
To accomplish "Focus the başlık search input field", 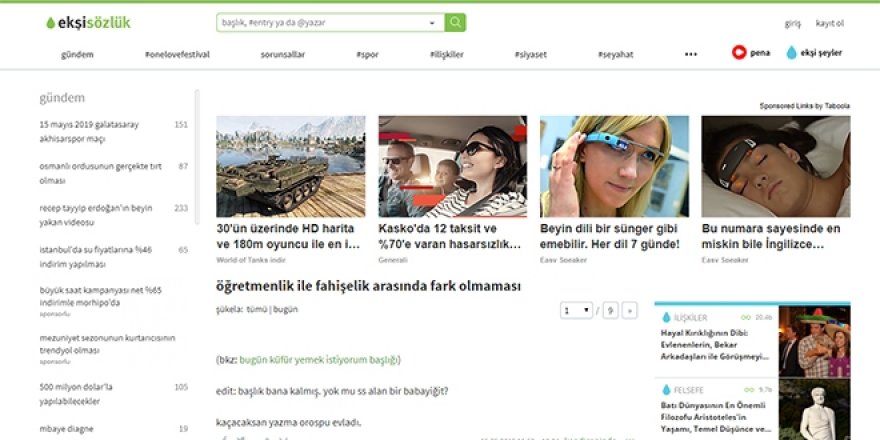I will click(320, 22).
